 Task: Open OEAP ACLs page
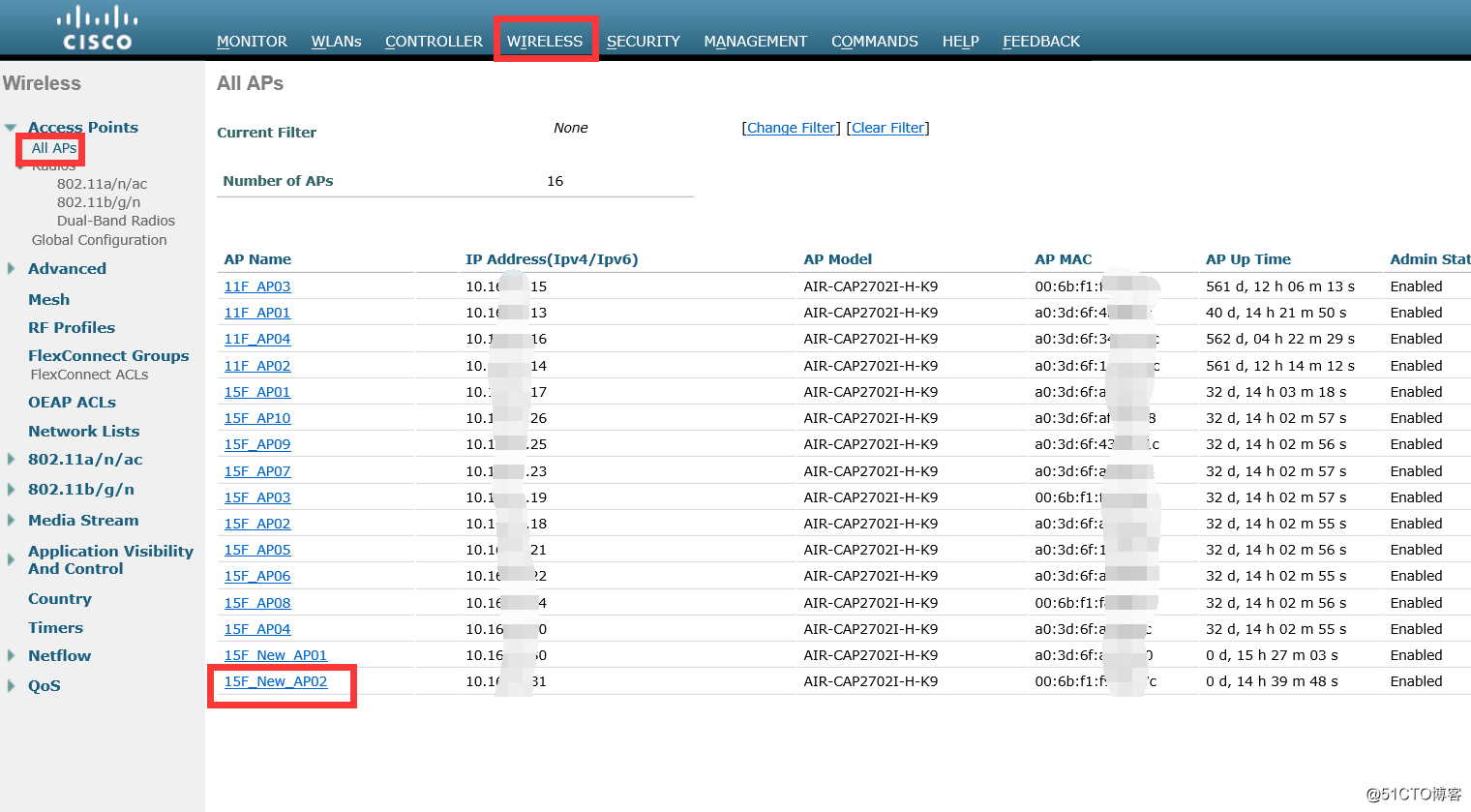pos(72,403)
